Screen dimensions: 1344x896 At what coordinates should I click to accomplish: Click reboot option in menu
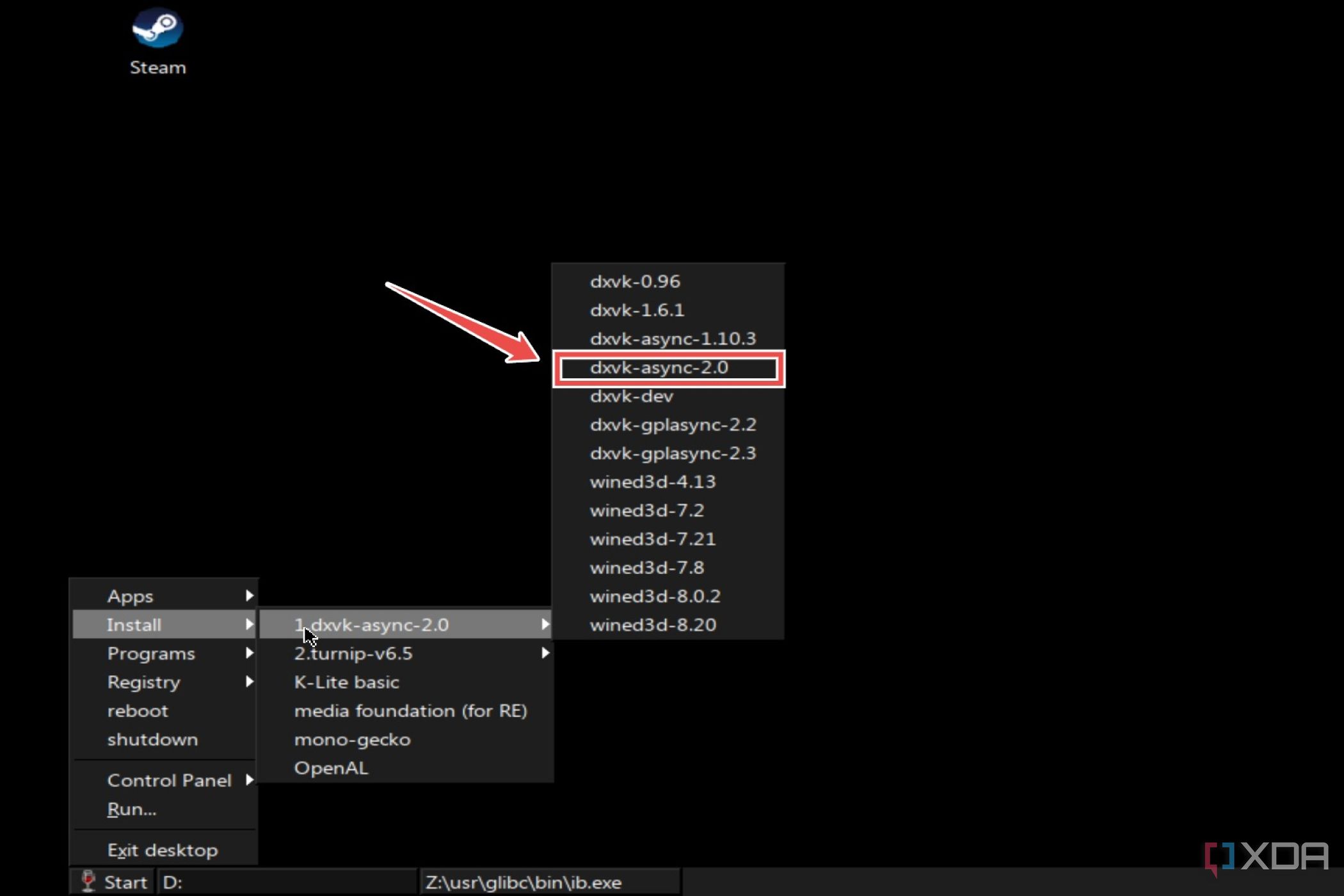(137, 710)
